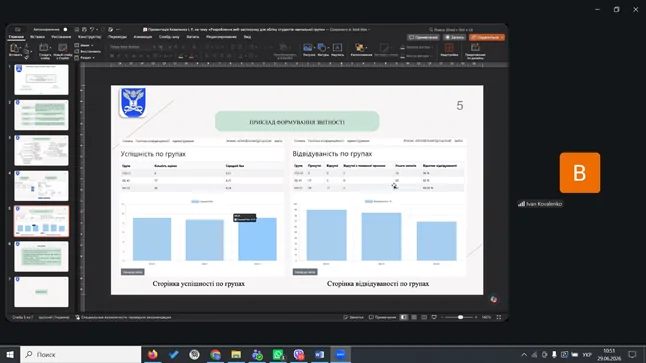Open the Вставка (Insert) ribbon tab
646x363 pixels.
(37, 37)
